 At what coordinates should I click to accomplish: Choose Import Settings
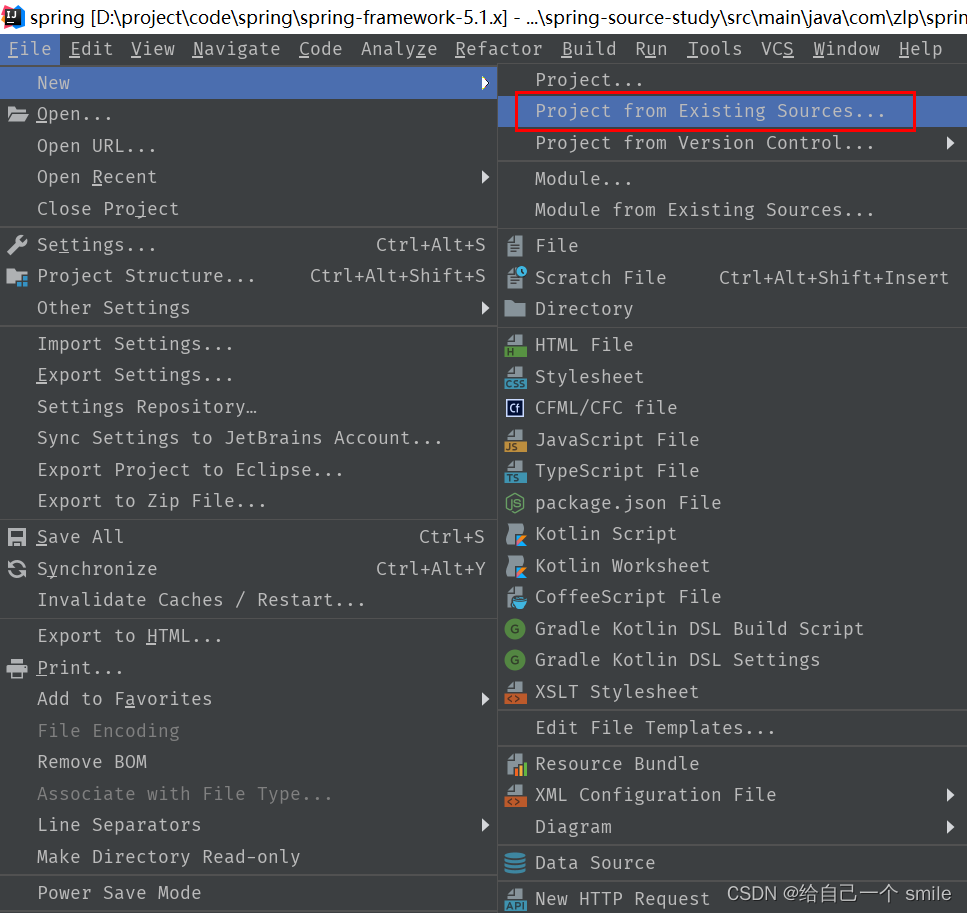(249, 344)
